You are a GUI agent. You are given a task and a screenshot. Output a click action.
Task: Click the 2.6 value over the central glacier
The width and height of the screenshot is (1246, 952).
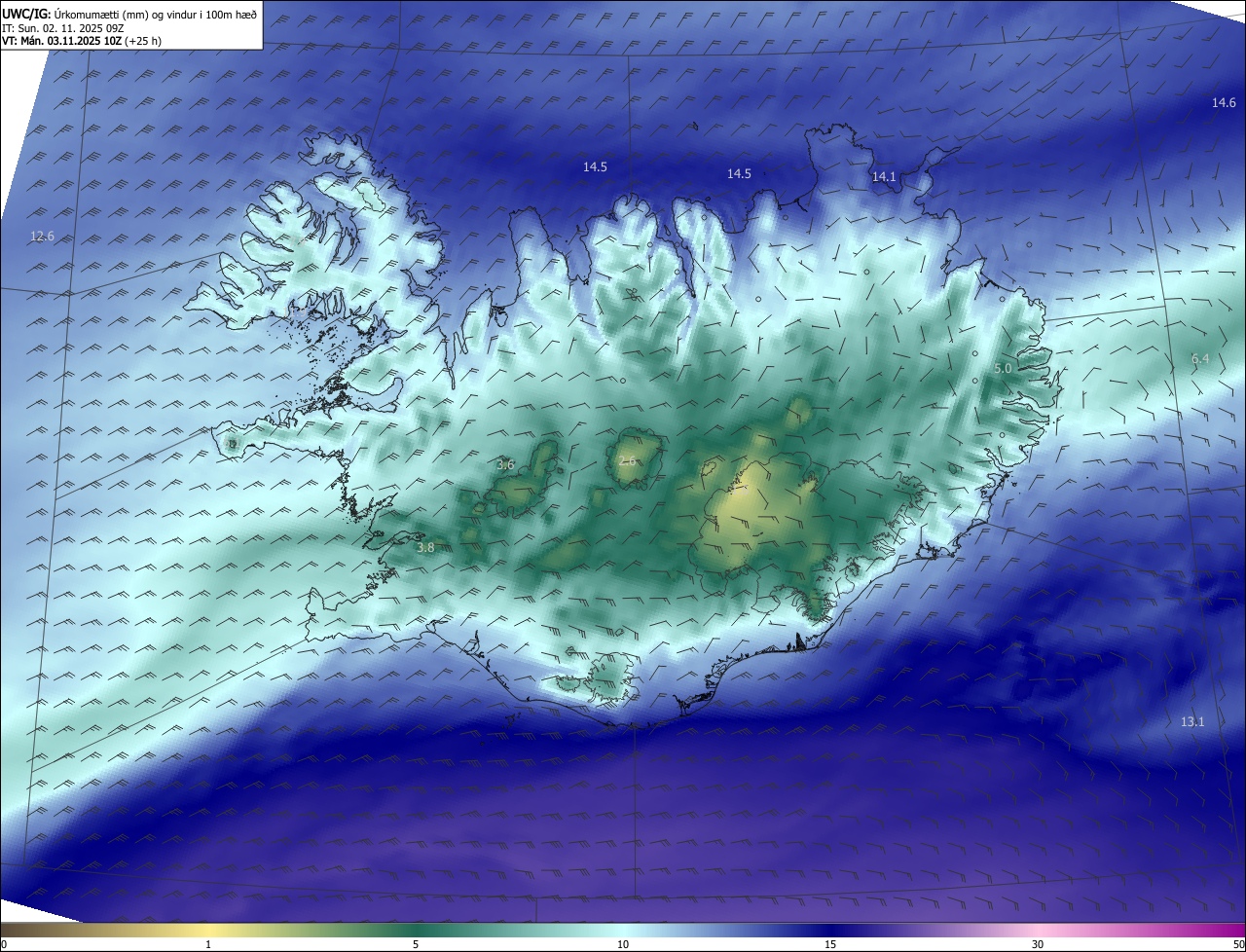627,460
